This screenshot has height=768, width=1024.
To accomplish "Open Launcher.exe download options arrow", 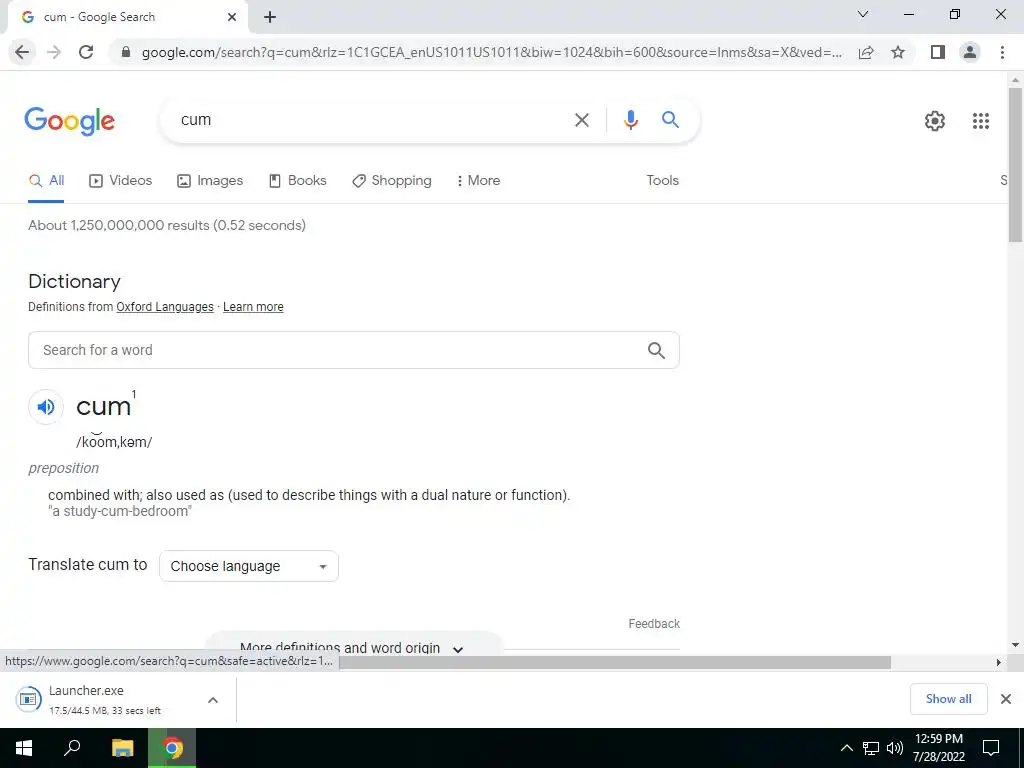I will pos(213,700).
